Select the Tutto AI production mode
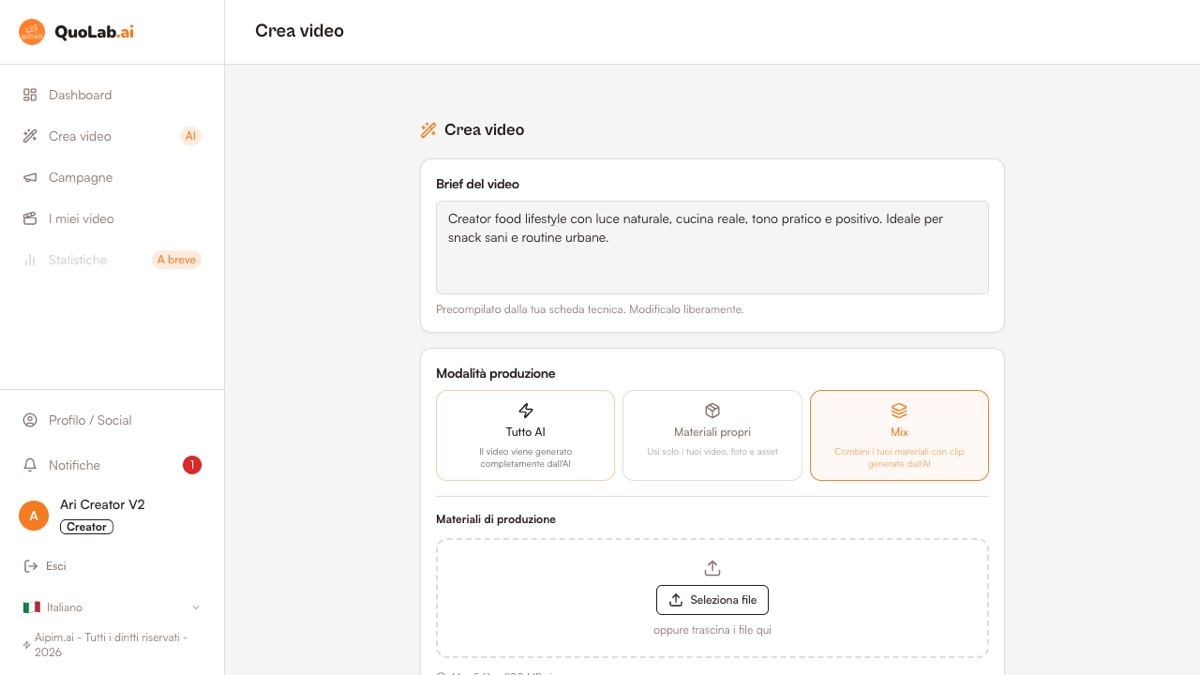 [x=526, y=435]
